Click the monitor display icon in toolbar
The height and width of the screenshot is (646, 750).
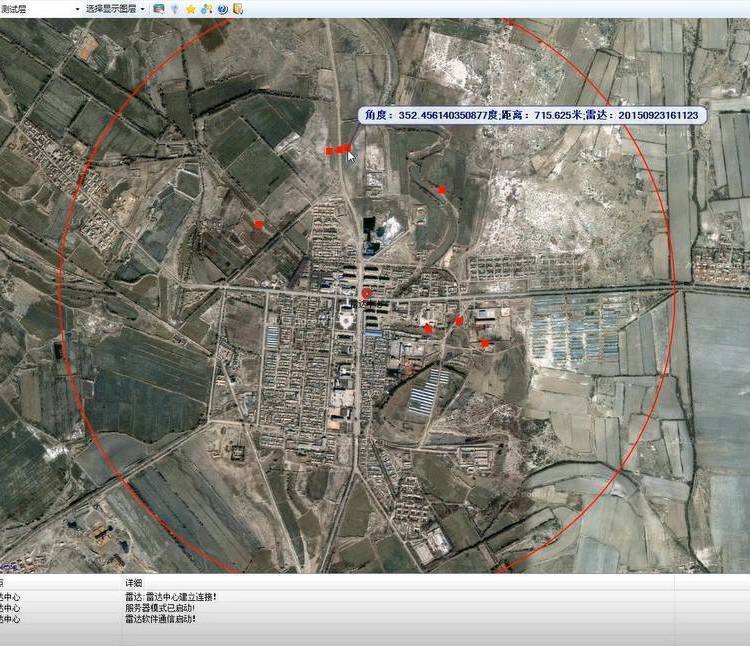click(x=159, y=9)
